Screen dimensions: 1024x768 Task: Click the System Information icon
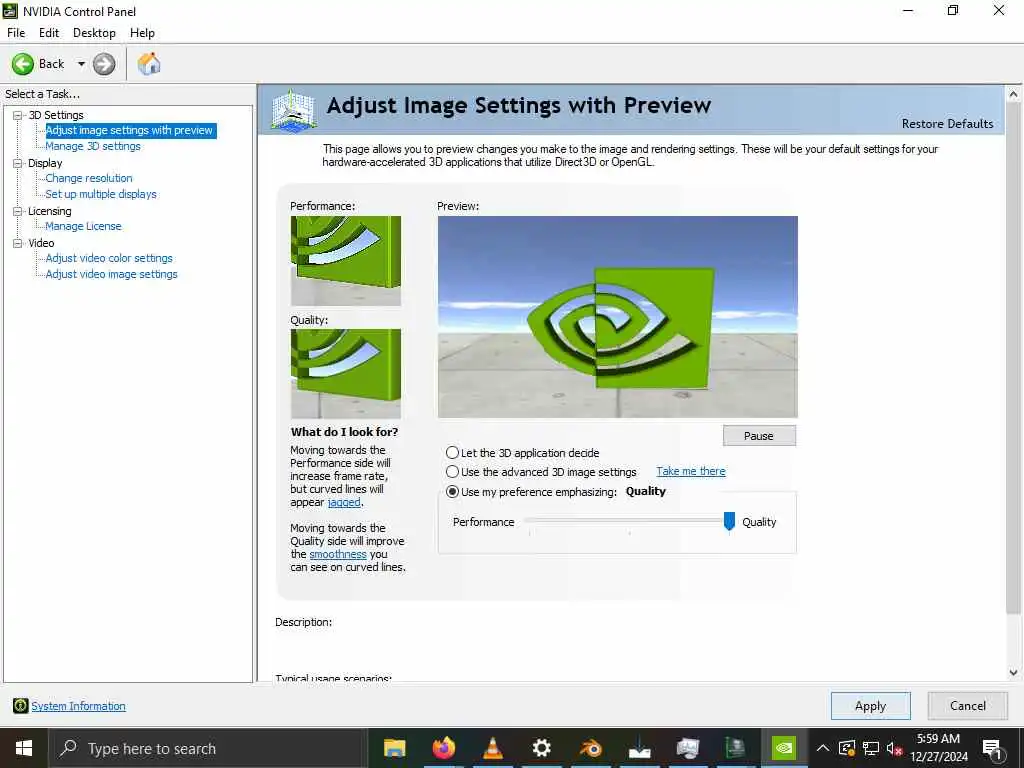tap(20, 706)
